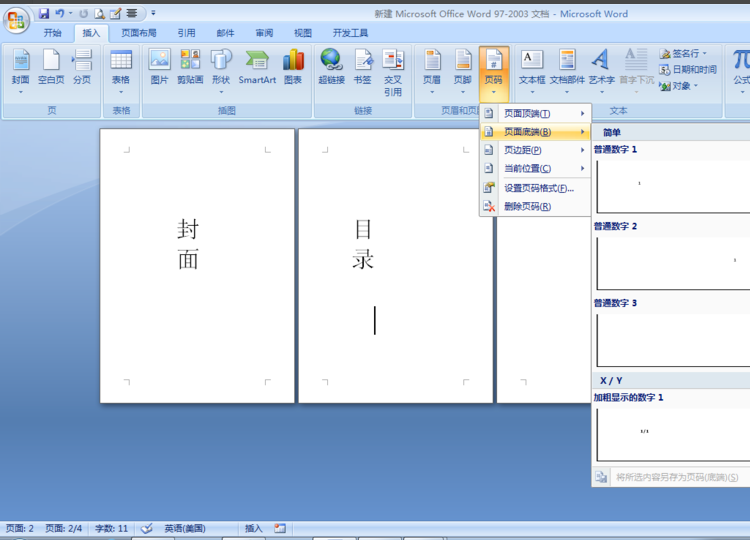Image resolution: width=750 pixels, height=540 pixels.
Task: Insert a text box (文本框)
Action: (x=532, y=72)
